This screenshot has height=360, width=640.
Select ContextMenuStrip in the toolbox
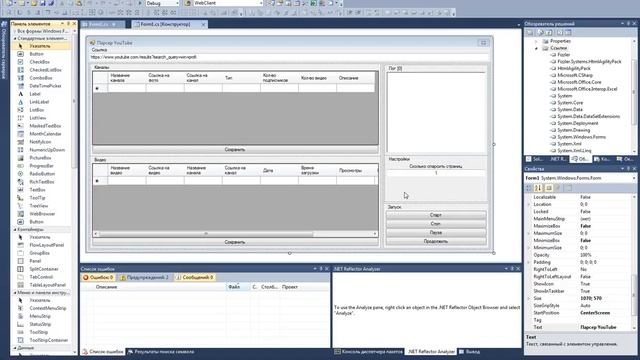(48, 308)
